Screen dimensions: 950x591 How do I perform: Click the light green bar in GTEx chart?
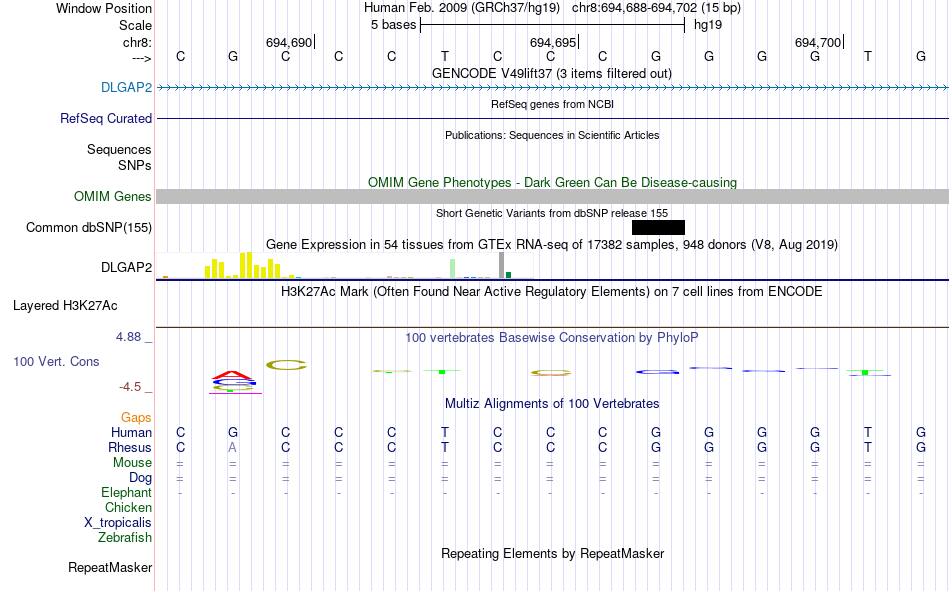(x=453, y=269)
